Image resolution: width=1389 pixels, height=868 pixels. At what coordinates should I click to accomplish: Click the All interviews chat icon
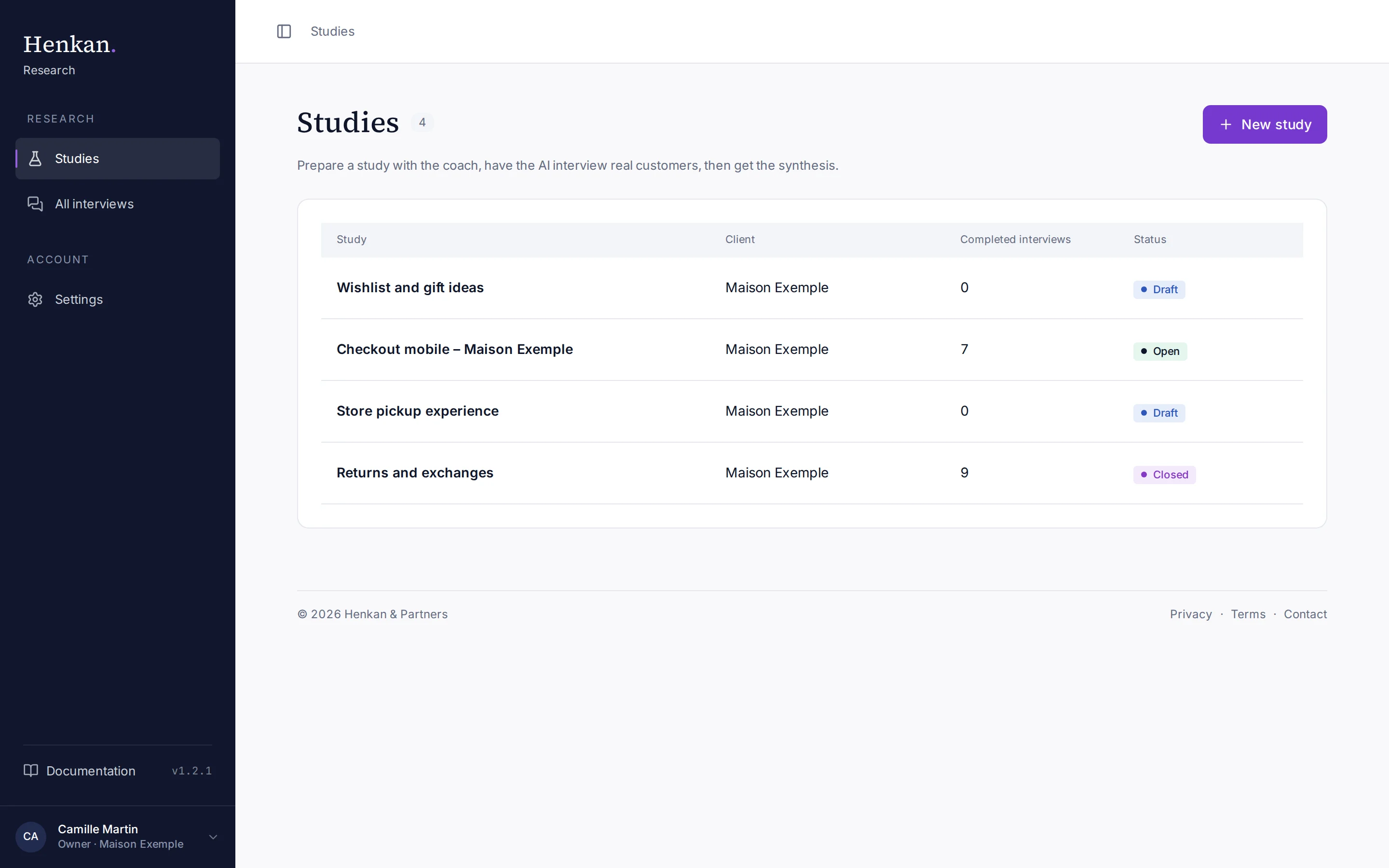pyautogui.click(x=35, y=204)
